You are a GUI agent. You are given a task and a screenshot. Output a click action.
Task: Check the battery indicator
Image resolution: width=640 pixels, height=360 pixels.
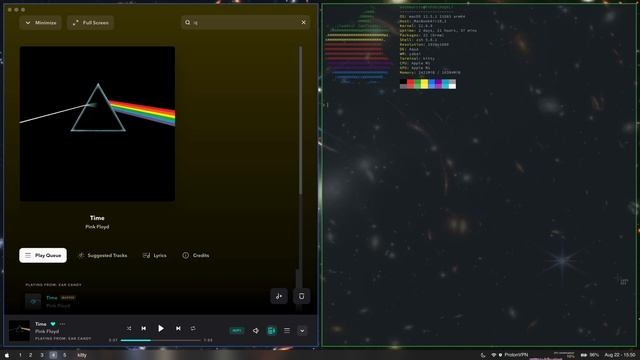(x=590, y=355)
